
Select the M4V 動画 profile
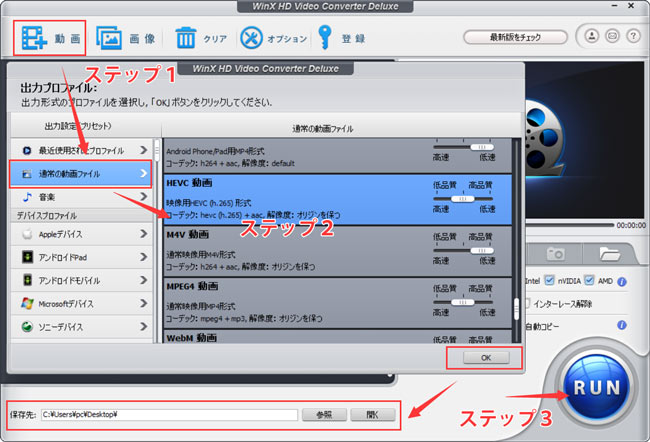tap(337, 251)
